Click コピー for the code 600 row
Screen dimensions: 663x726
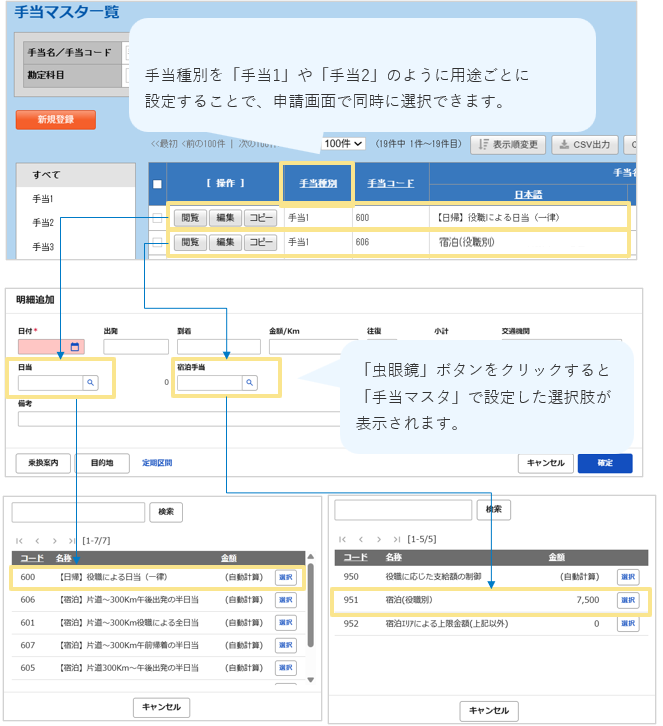[261, 218]
